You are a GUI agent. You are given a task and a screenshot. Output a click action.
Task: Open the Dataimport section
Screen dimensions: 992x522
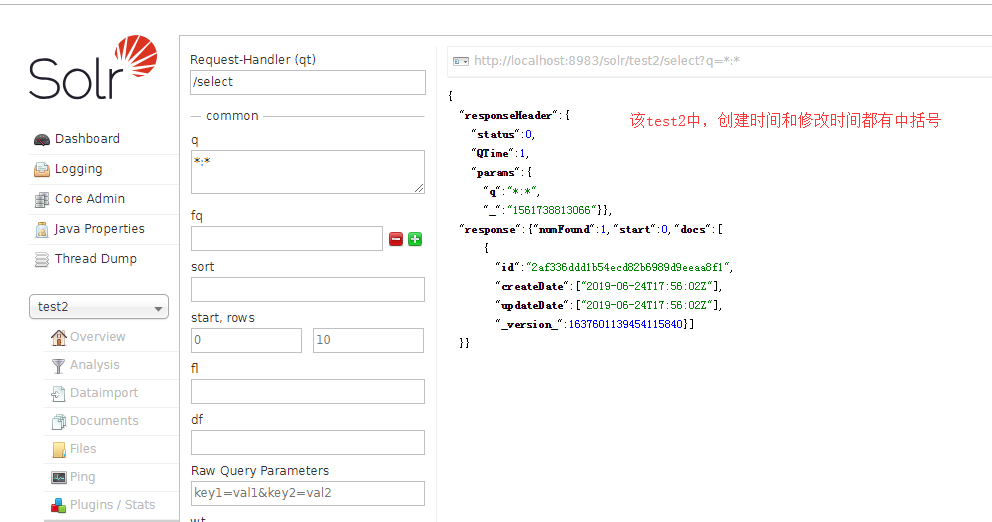tap(104, 392)
